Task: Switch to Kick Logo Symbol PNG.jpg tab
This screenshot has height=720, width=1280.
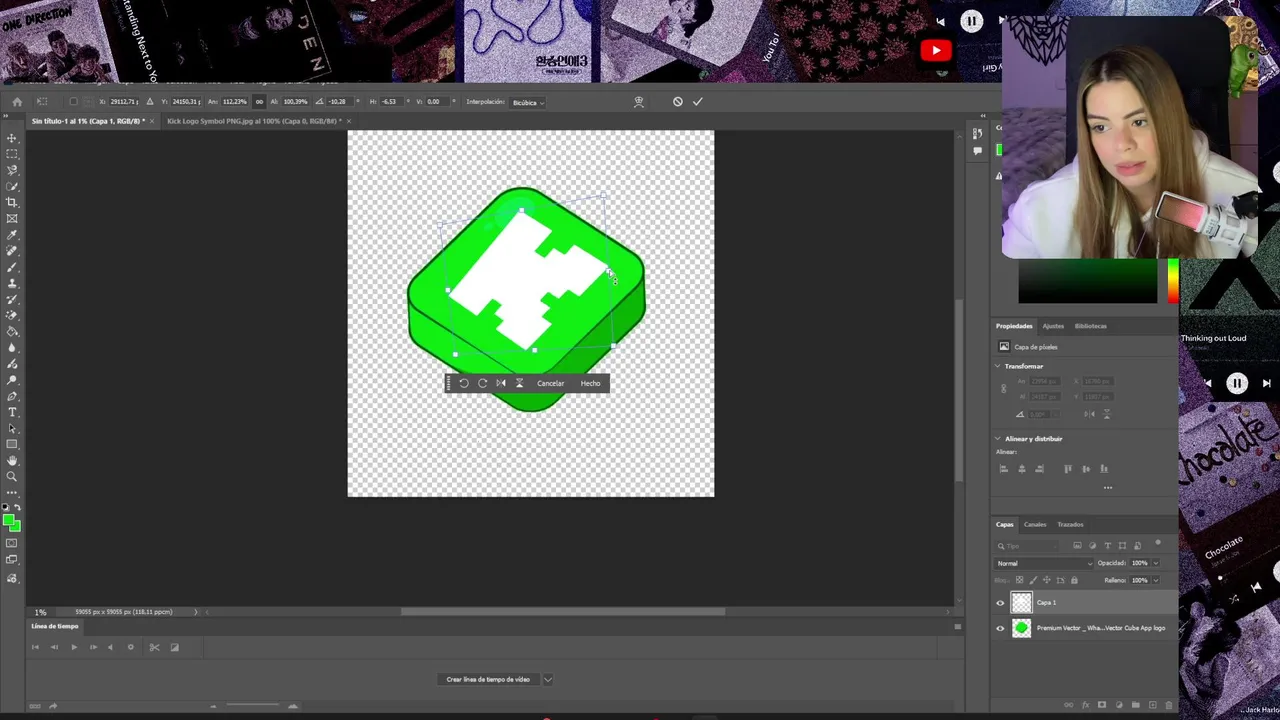Action: pyautogui.click(x=254, y=121)
